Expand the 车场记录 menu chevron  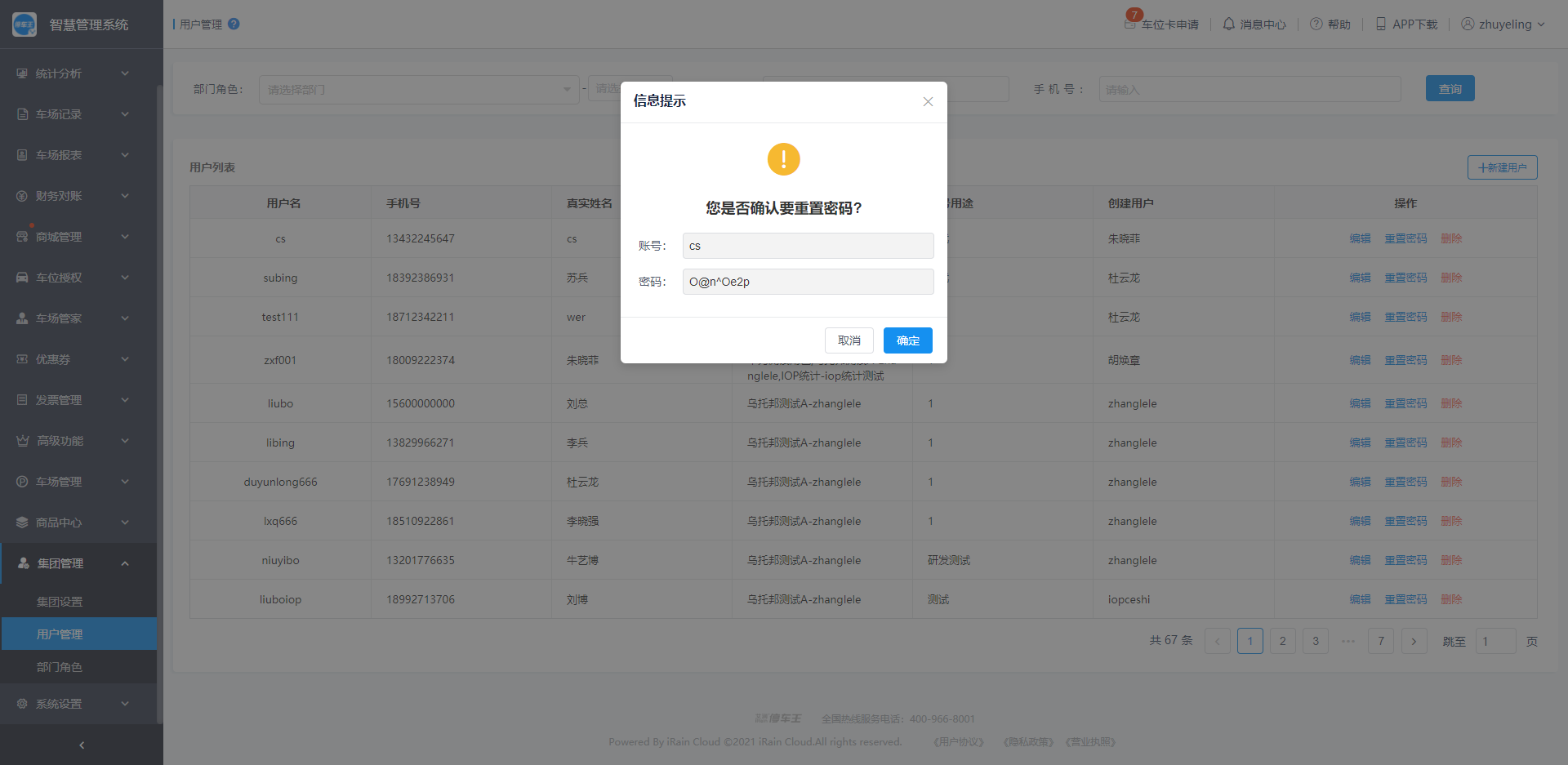click(x=125, y=114)
